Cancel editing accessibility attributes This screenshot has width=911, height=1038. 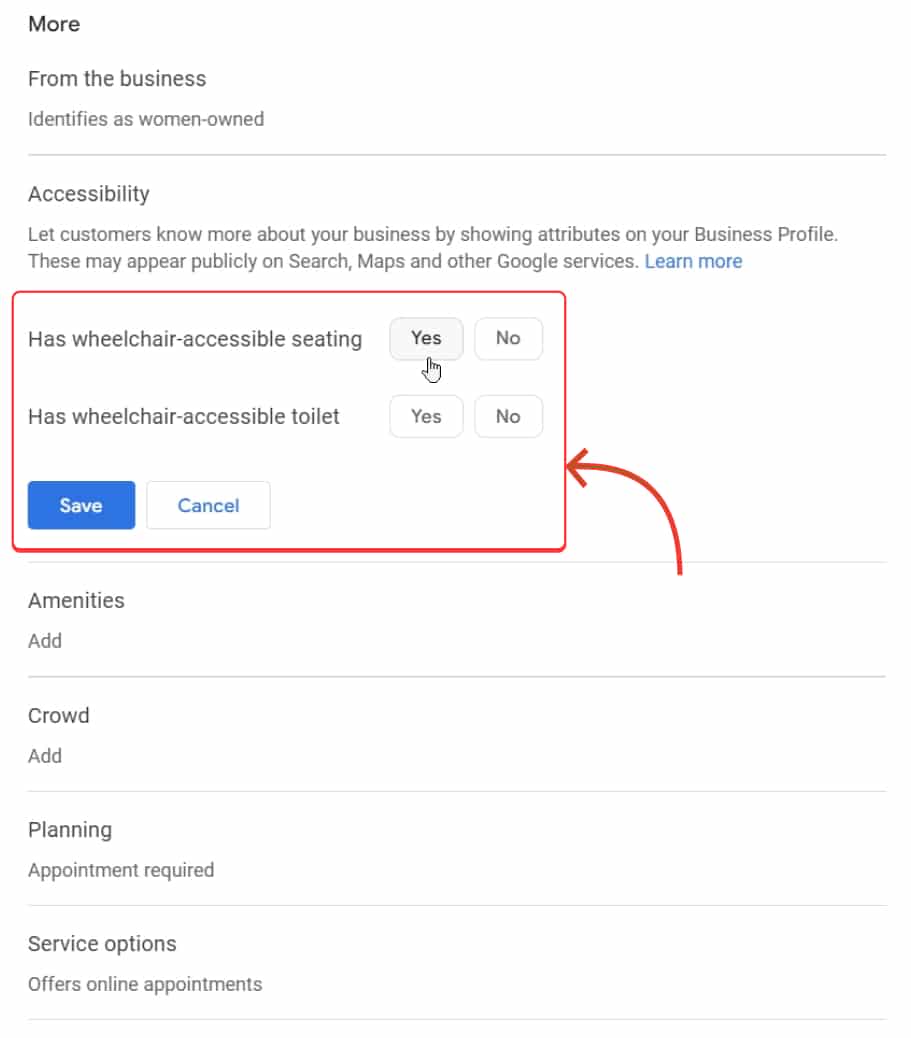pos(208,505)
